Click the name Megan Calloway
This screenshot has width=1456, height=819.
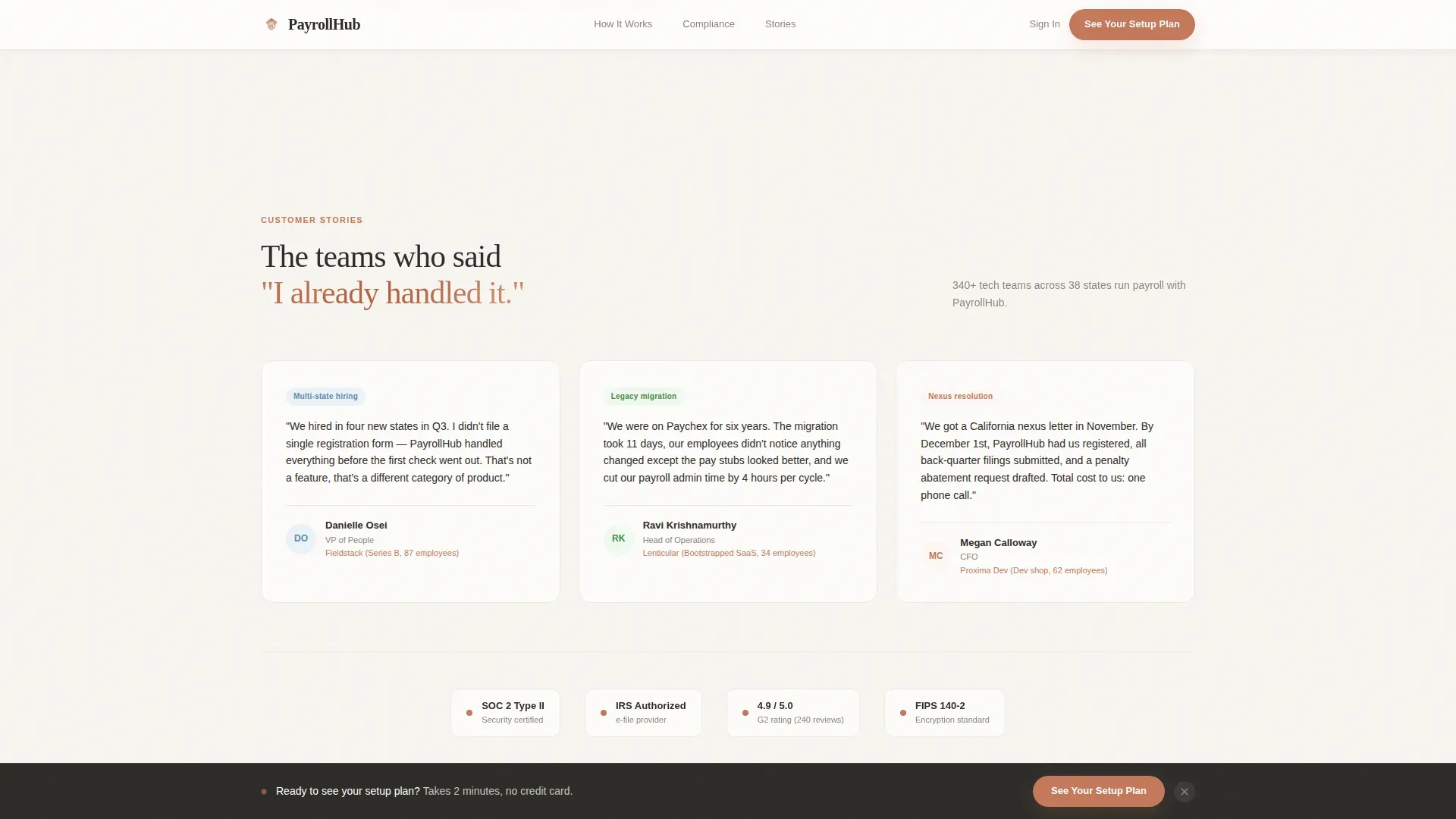coord(998,543)
